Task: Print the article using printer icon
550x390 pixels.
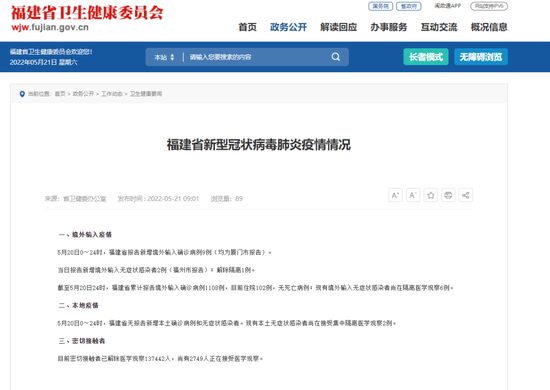Action: [x=448, y=195]
